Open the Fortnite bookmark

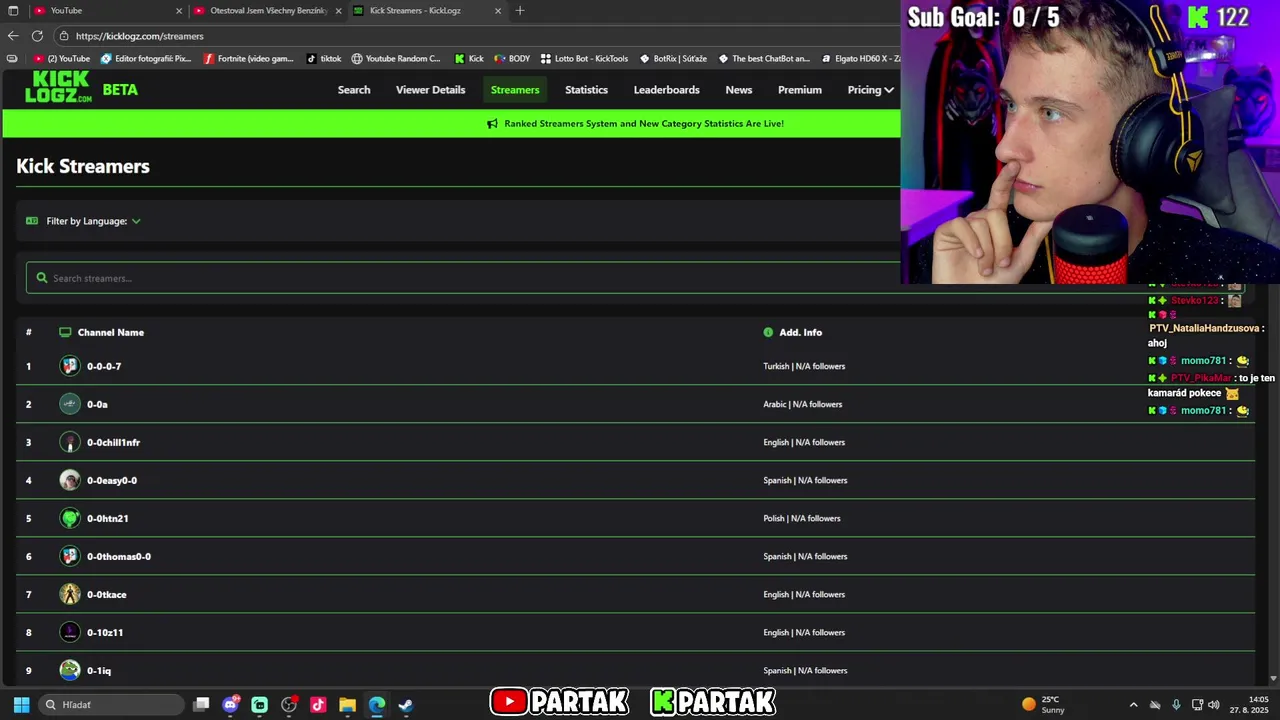249,59
